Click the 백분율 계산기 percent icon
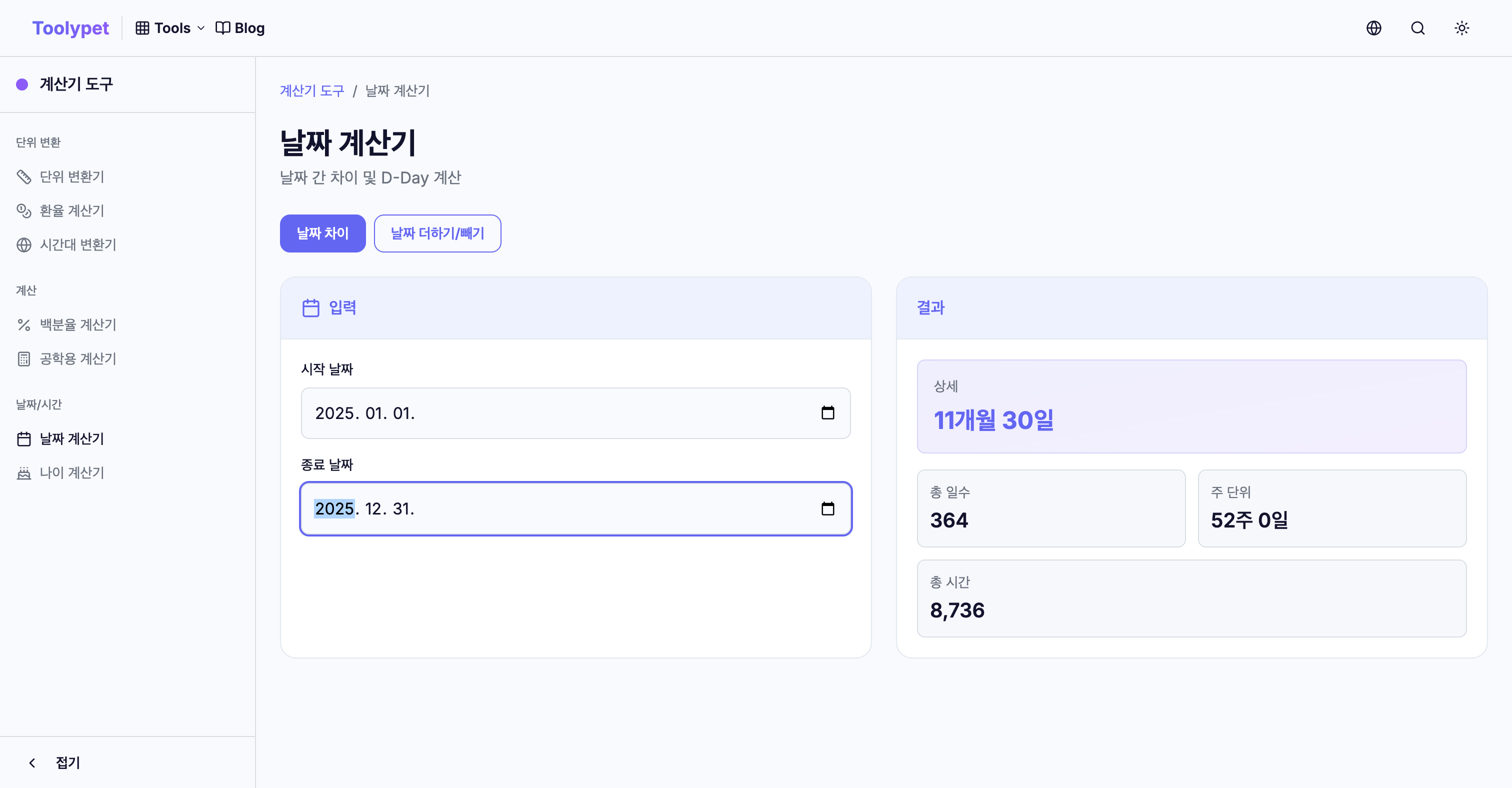The height and width of the screenshot is (788, 1512). 24,324
